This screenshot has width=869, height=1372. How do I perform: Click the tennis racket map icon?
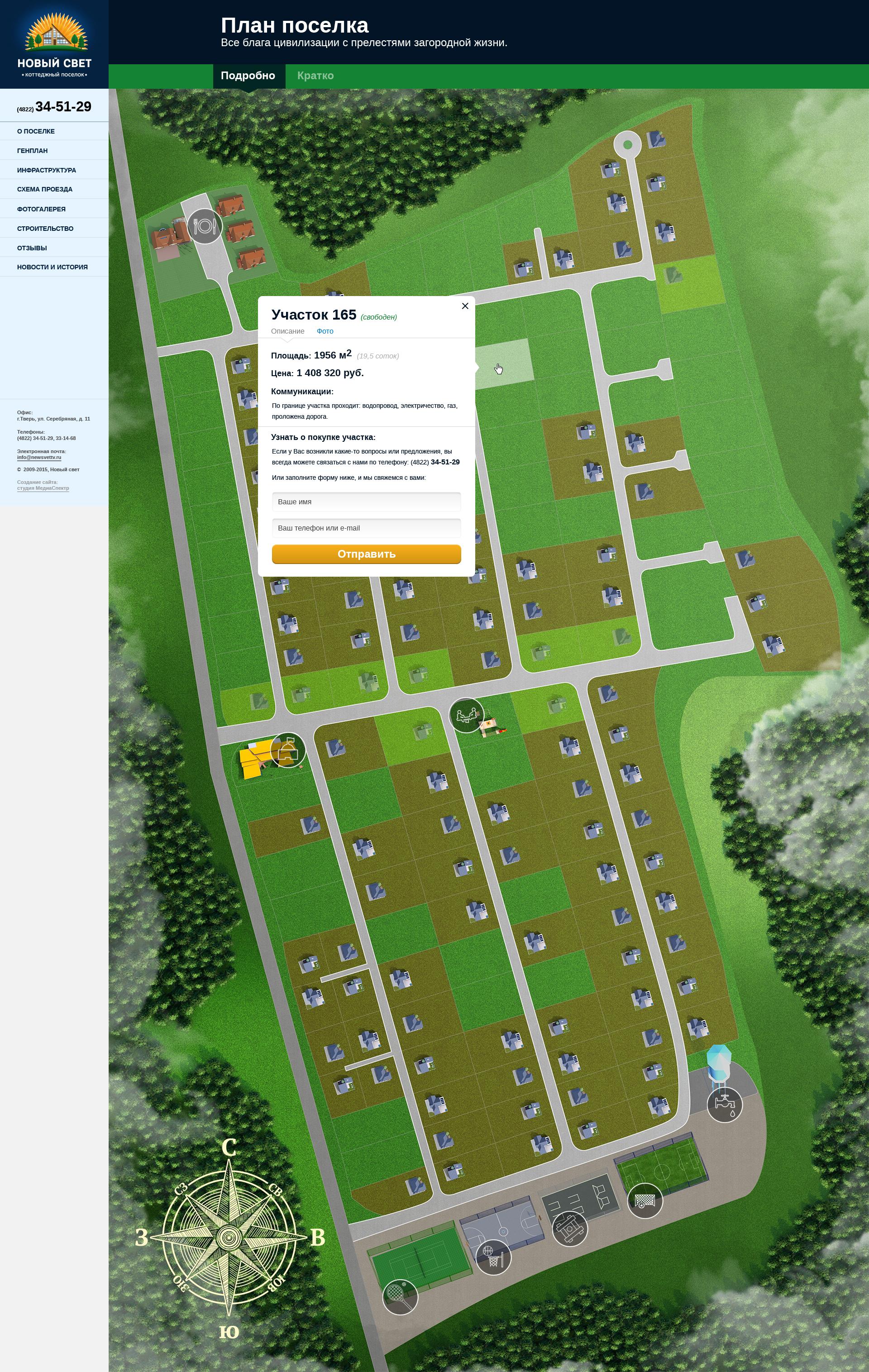(400, 1297)
